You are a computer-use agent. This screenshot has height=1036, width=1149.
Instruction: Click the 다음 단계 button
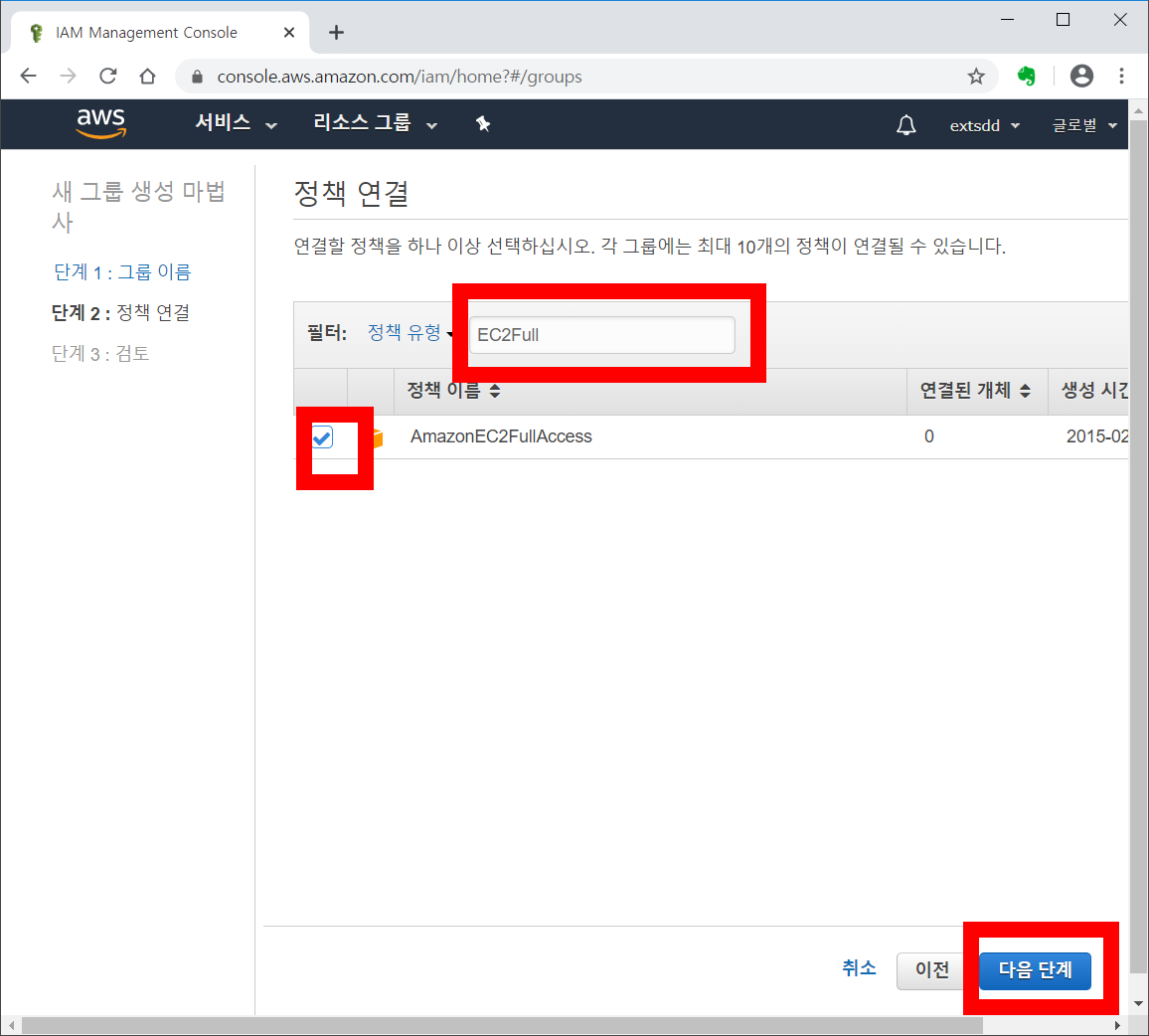[x=1035, y=970]
